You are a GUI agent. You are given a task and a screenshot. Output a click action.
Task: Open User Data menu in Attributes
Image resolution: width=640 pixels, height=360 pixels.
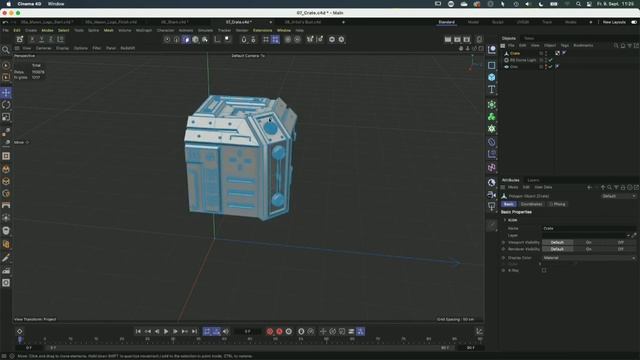543,187
